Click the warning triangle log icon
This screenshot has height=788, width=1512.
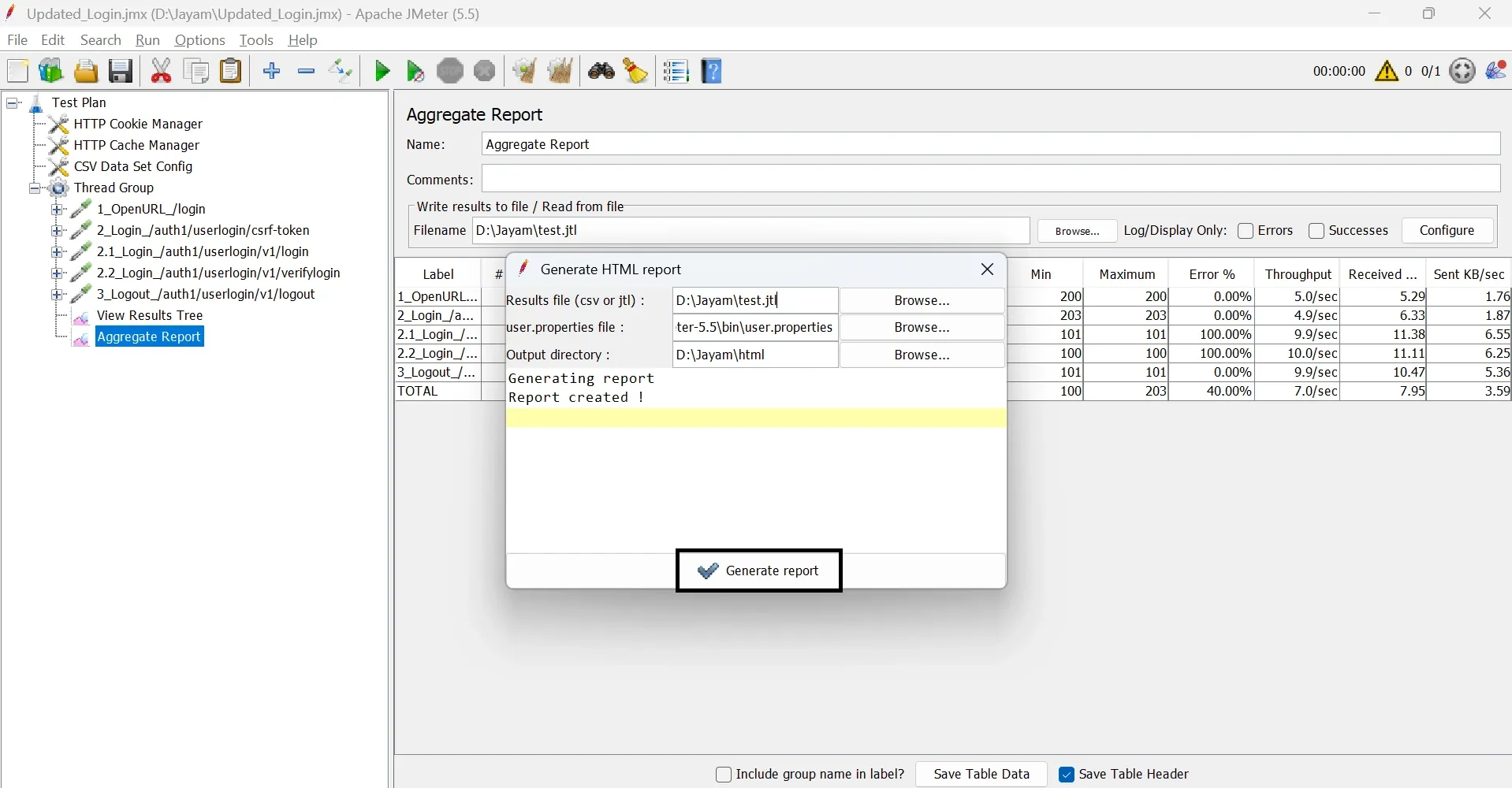click(x=1387, y=71)
